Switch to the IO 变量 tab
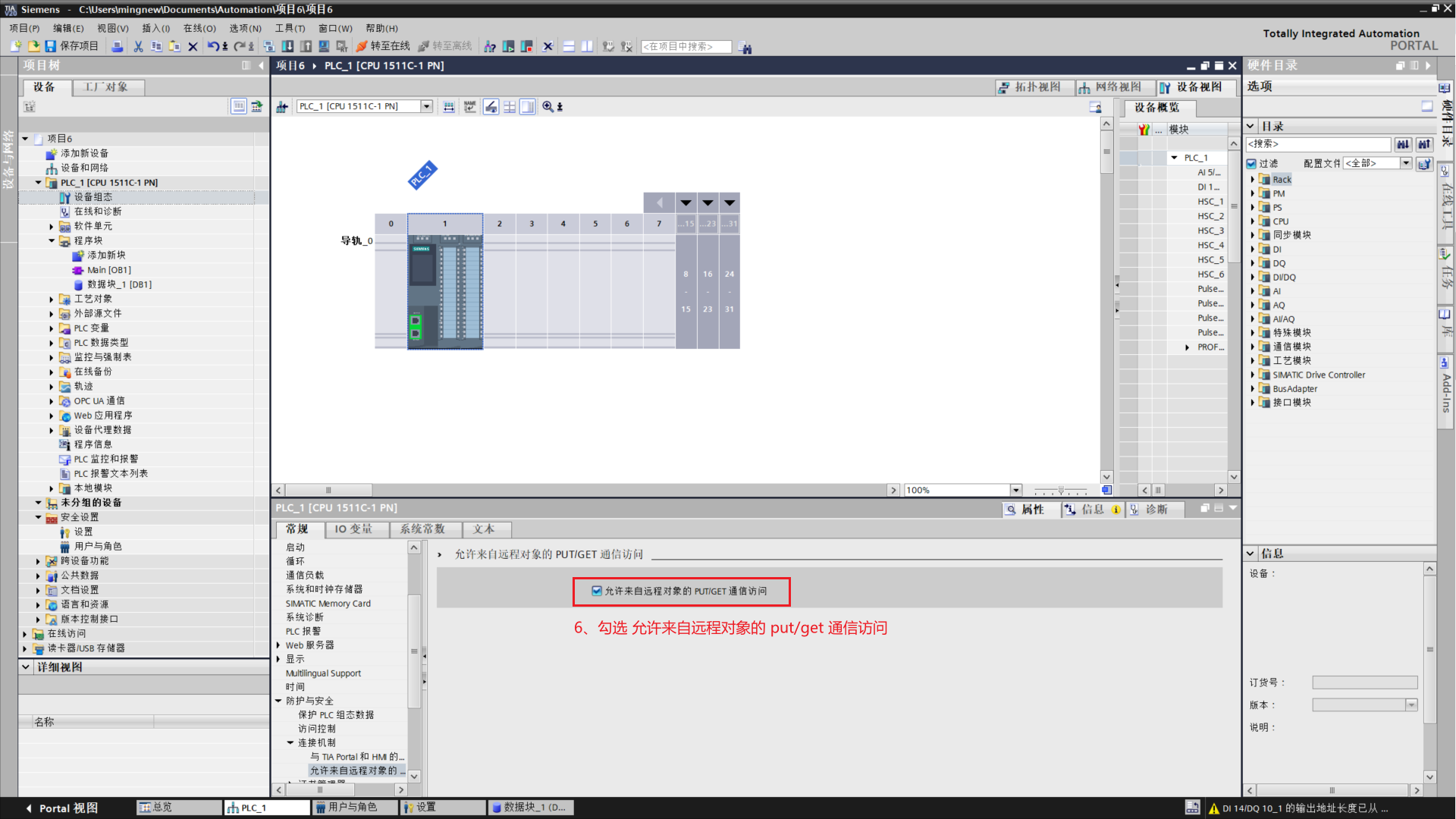Screen dimensions: 1456x819 coord(353,529)
